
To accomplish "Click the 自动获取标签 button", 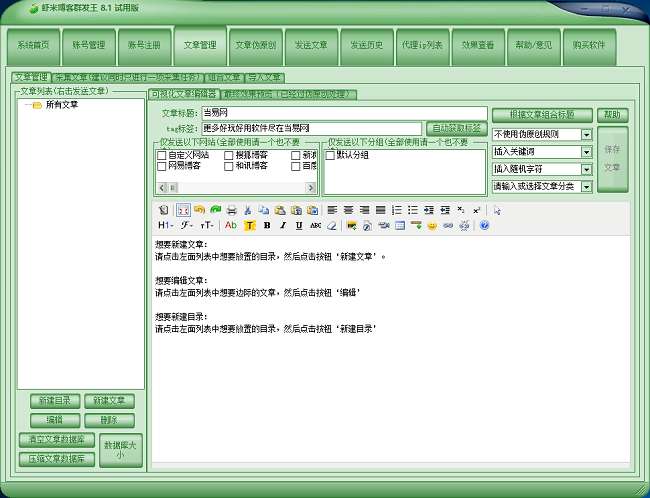I will coord(457,128).
